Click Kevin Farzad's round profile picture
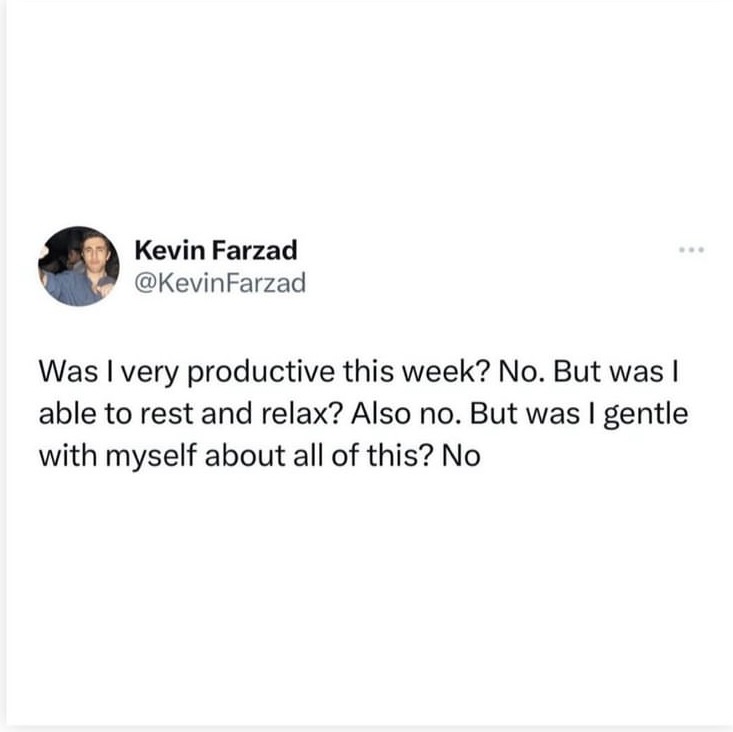733x732 pixels. pyautogui.click(x=79, y=266)
